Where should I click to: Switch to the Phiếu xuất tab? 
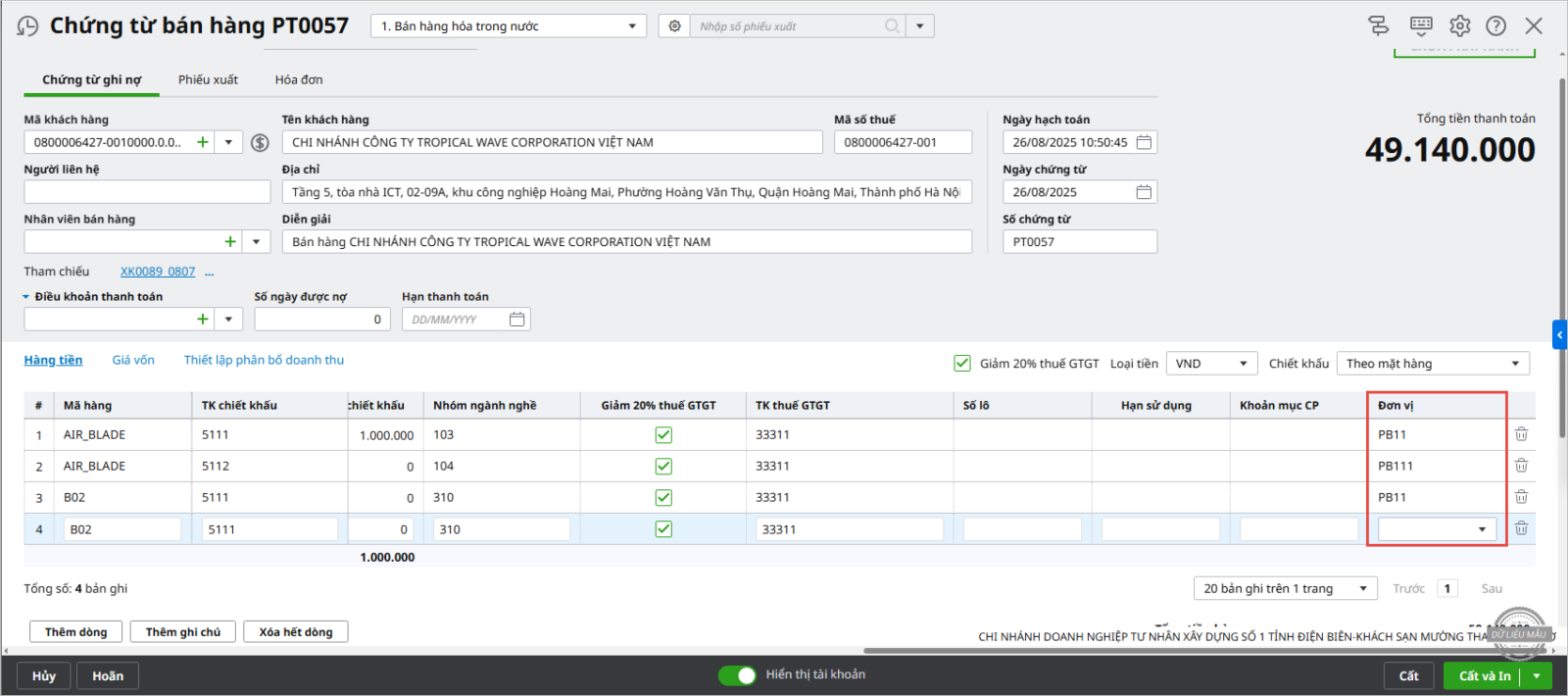[208, 80]
